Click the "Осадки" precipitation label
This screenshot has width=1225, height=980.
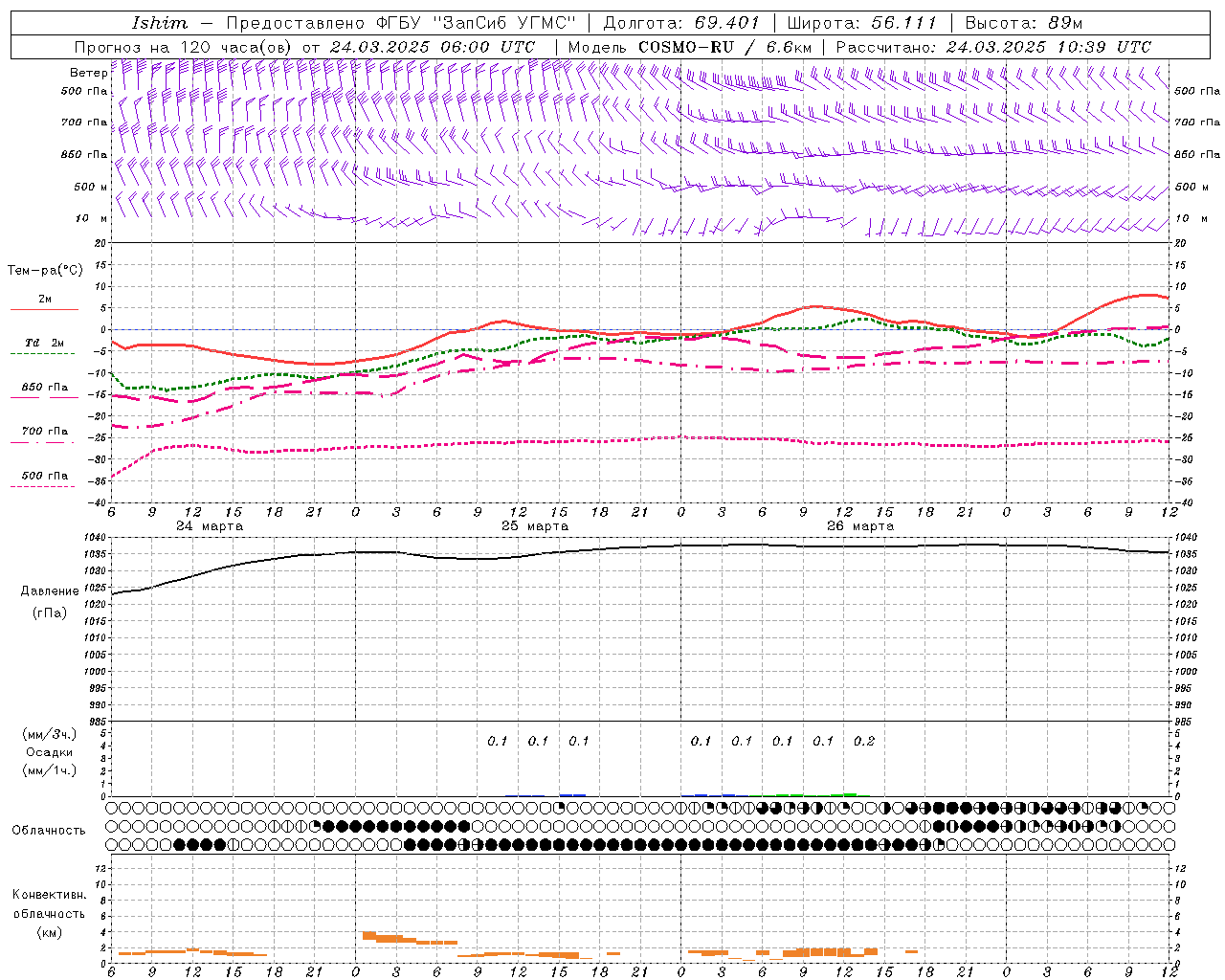(x=50, y=752)
